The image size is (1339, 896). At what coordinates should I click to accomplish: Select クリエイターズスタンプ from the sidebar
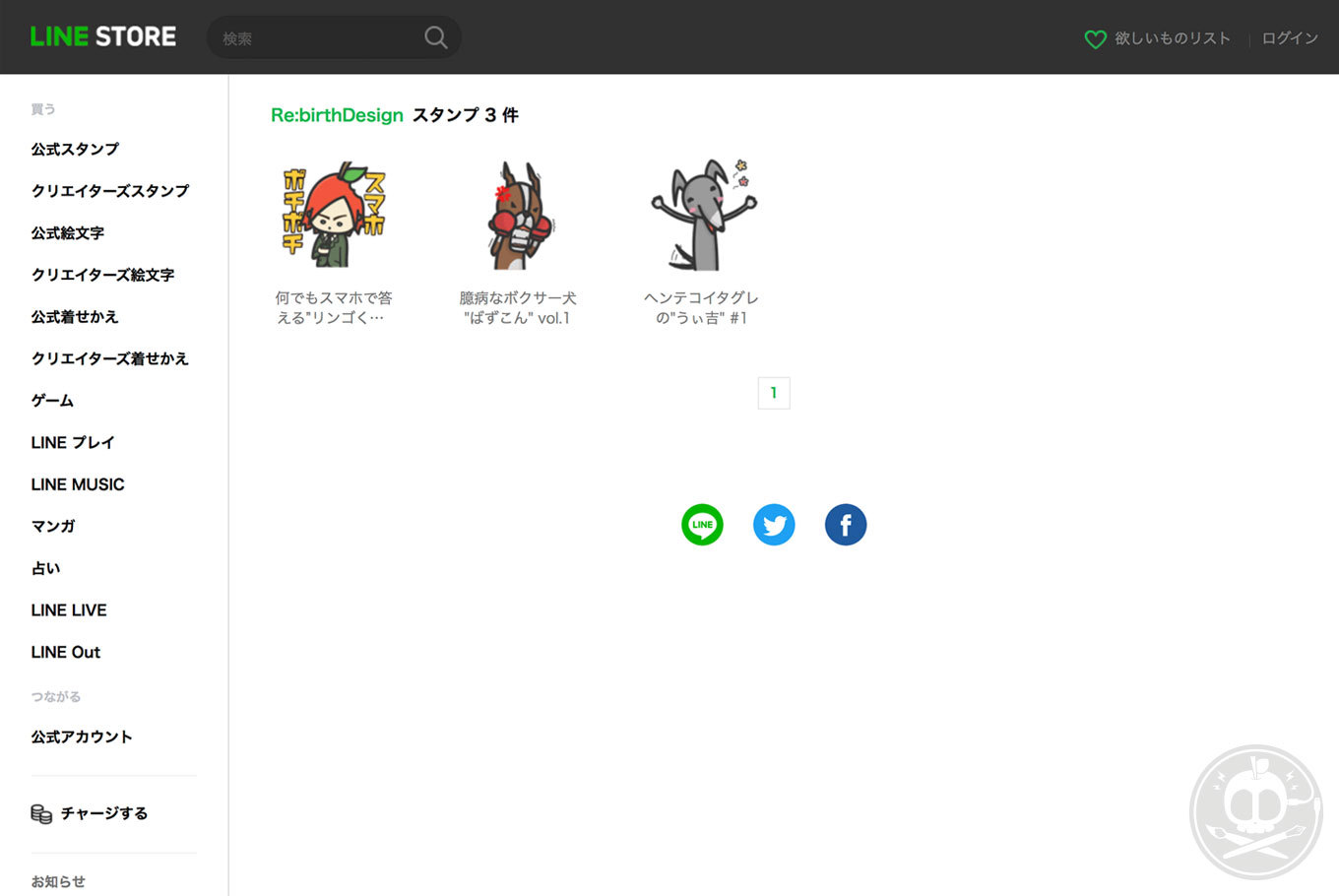tap(109, 191)
